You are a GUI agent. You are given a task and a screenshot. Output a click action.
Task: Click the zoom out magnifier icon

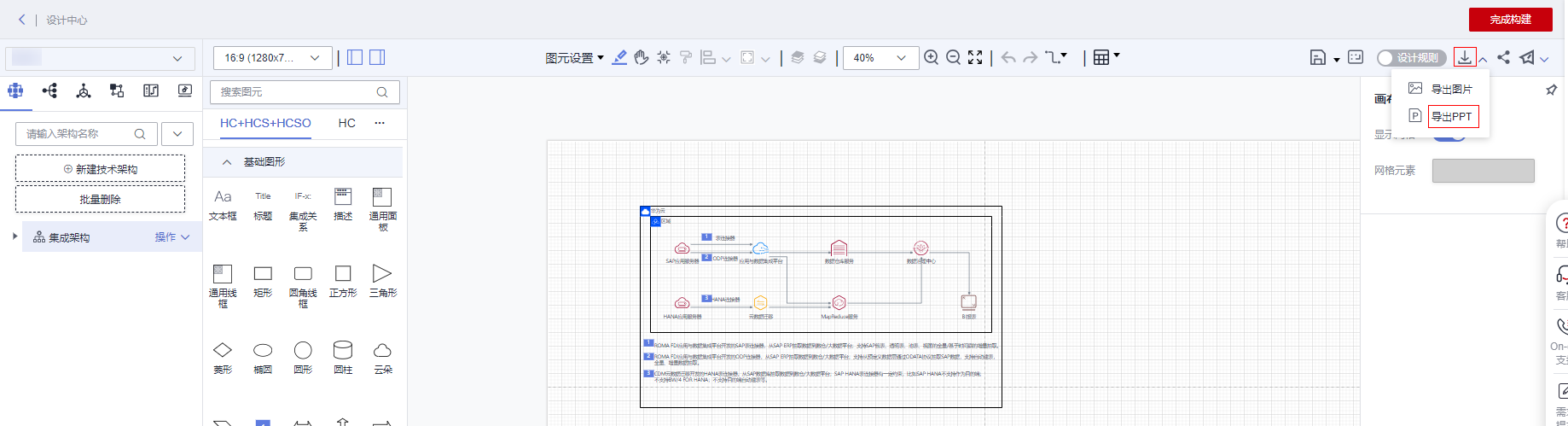click(954, 57)
